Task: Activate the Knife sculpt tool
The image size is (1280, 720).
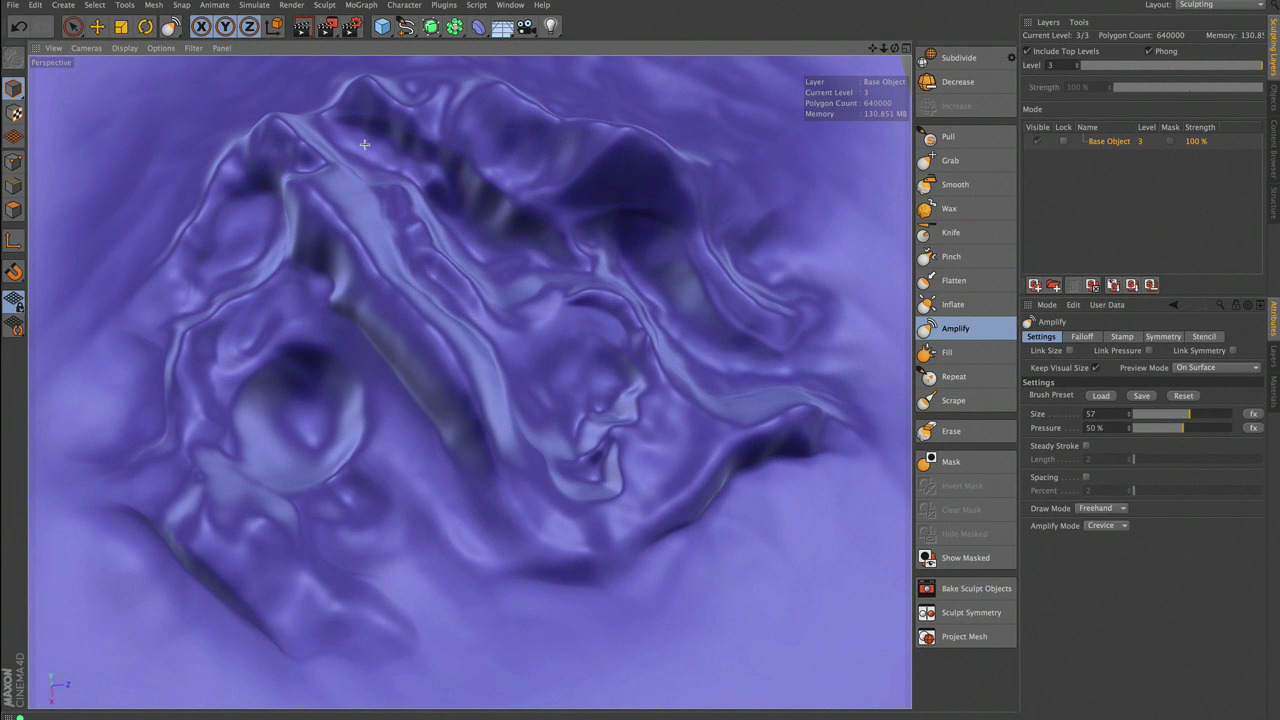Action: pos(950,233)
